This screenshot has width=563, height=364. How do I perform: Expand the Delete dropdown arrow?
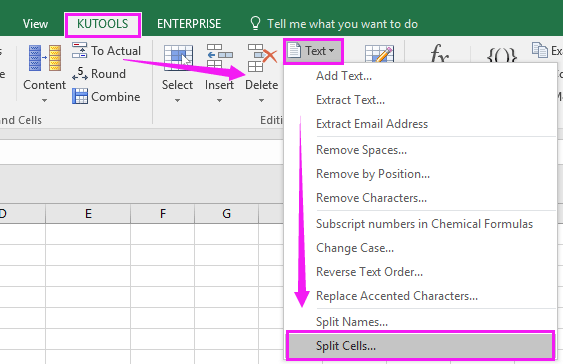click(x=261, y=101)
